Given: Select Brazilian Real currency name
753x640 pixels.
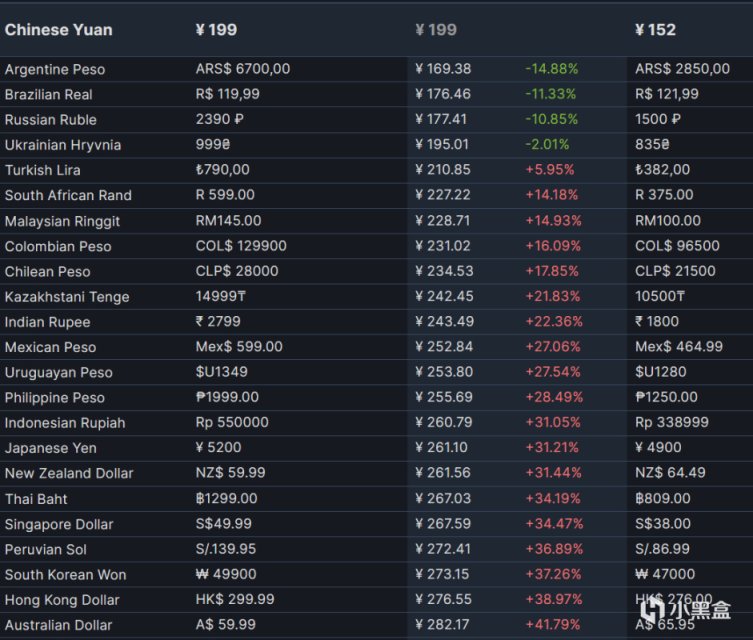Looking at the screenshot, I should (49, 95).
